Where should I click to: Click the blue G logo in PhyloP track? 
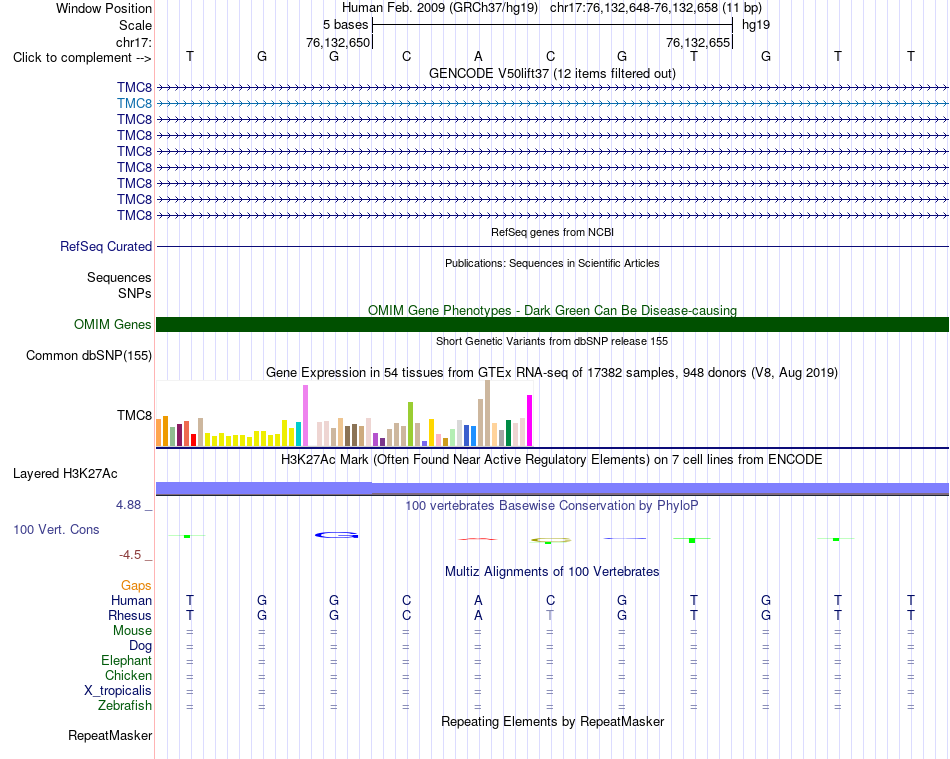336,535
